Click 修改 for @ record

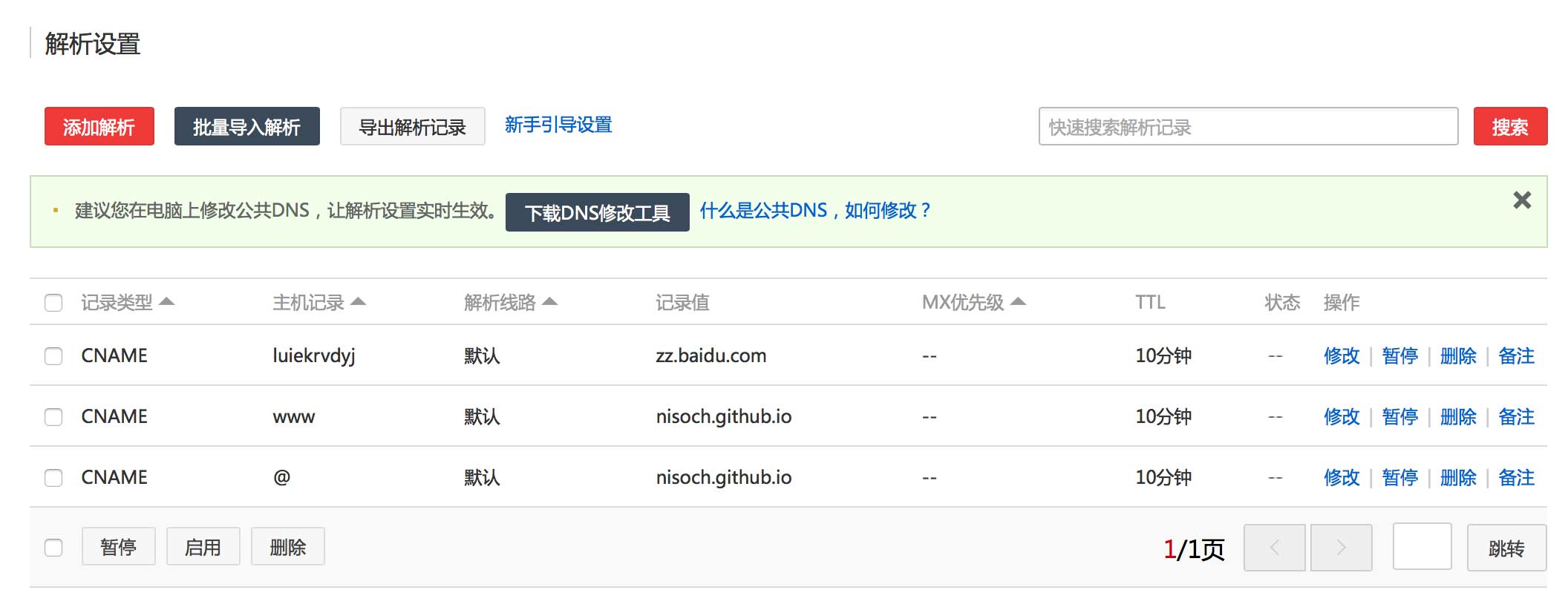coord(1342,478)
